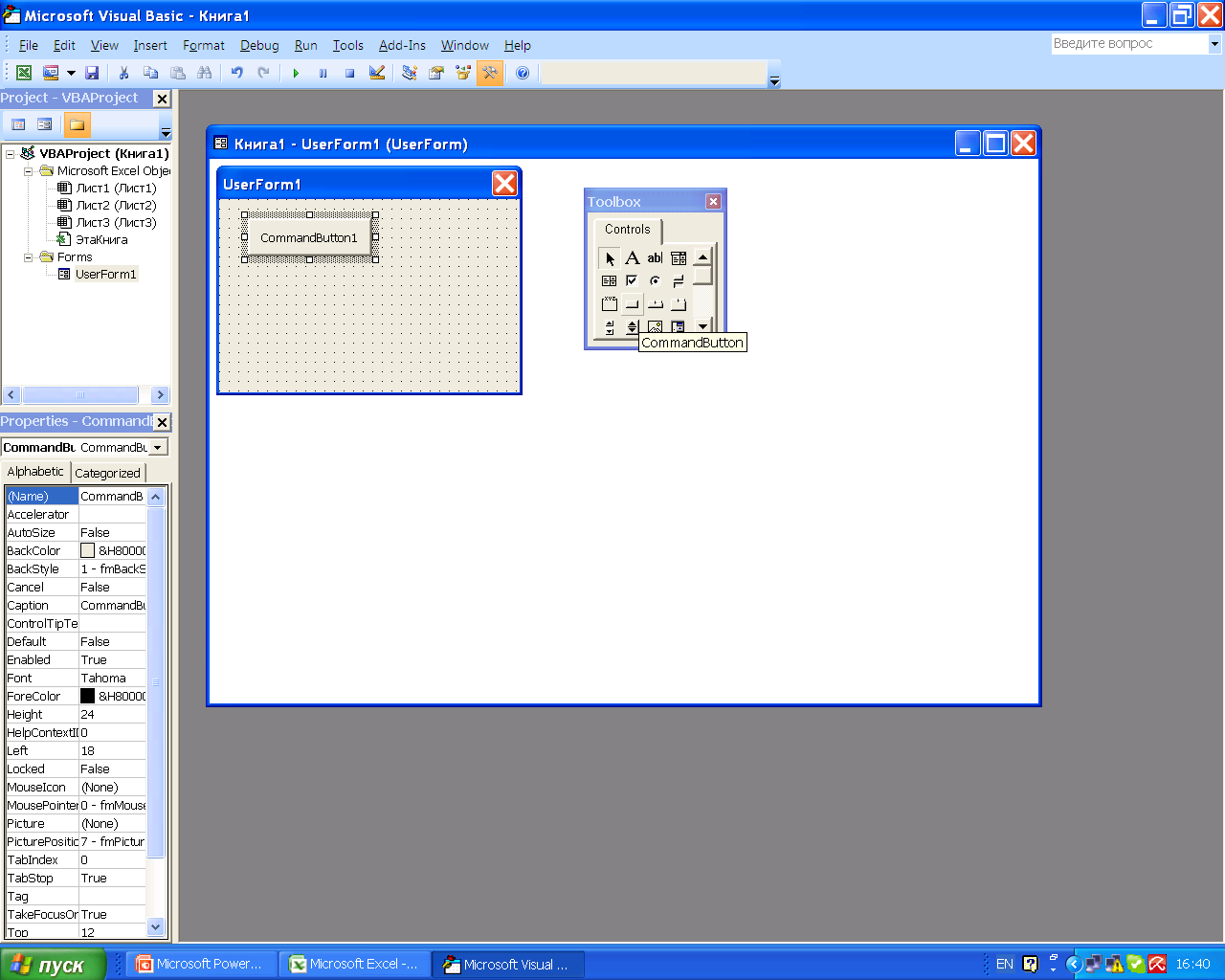This screenshot has width=1225, height=980.
Task: Open Find with the binoculars icon
Action: [x=204, y=73]
